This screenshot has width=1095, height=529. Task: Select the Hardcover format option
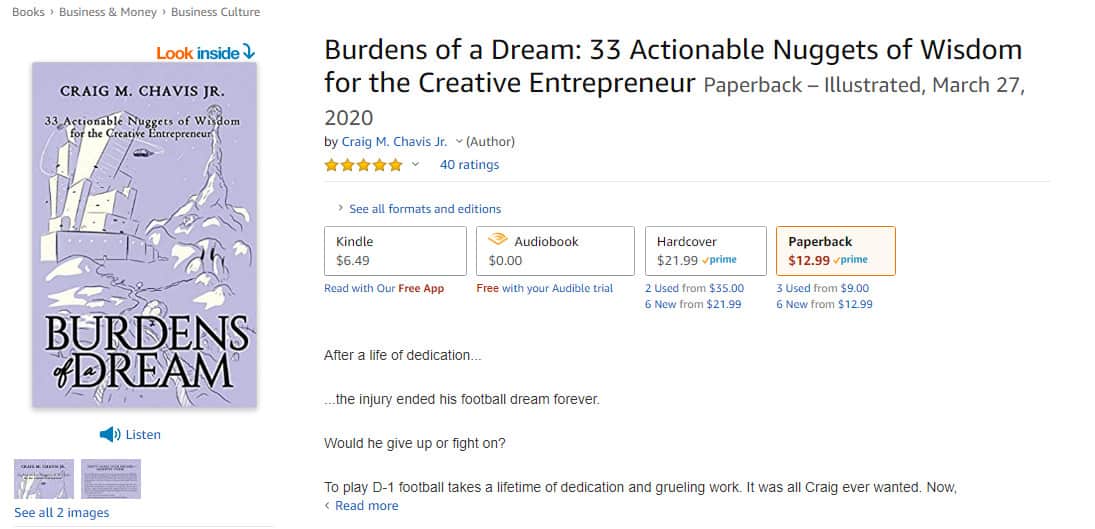pos(705,251)
